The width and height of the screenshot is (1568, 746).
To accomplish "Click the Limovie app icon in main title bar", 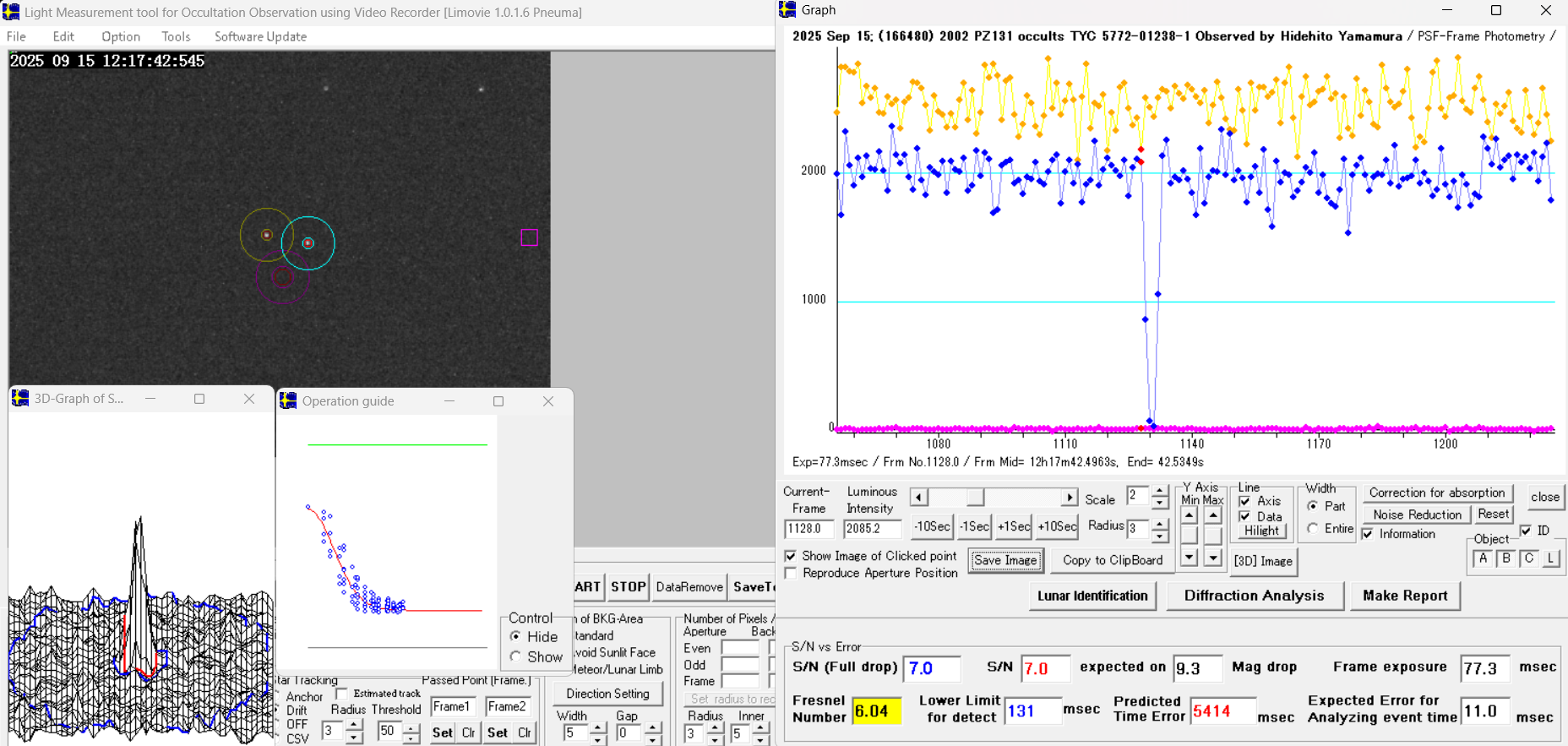I will pos(11,12).
